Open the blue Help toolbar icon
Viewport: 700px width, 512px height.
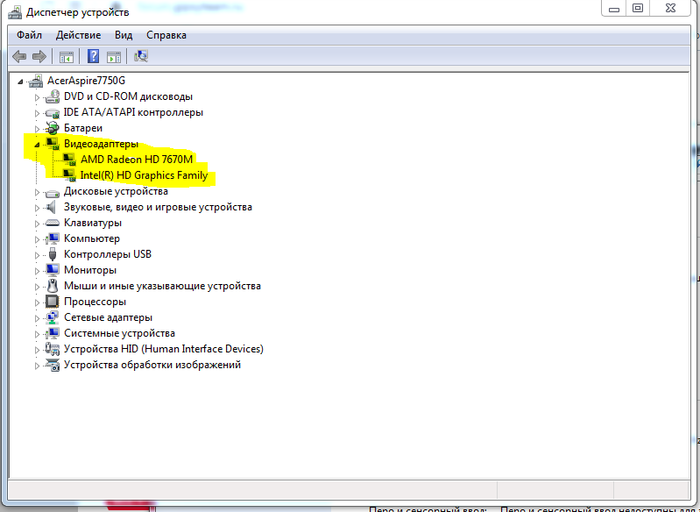tap(93, 56)
